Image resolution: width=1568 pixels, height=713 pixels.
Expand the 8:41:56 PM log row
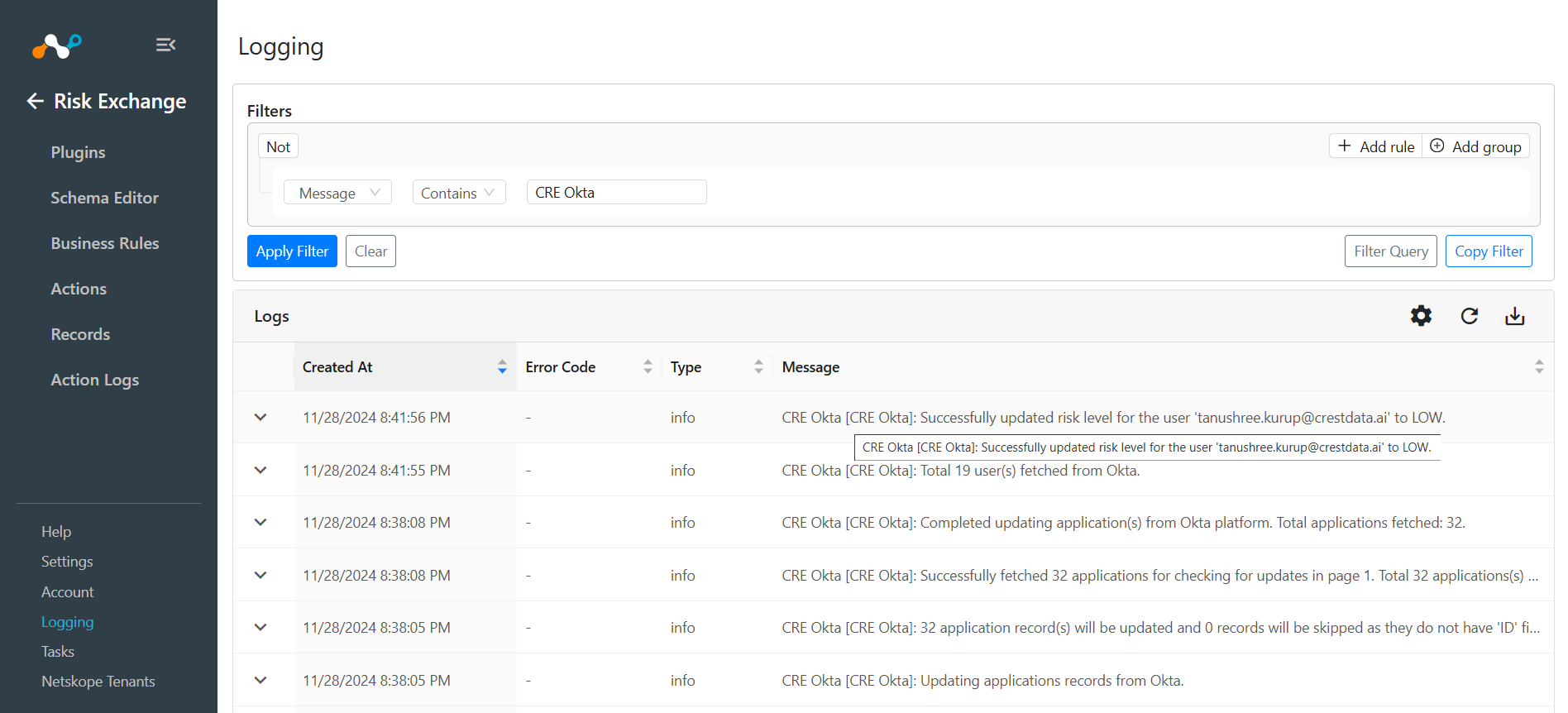261,418
